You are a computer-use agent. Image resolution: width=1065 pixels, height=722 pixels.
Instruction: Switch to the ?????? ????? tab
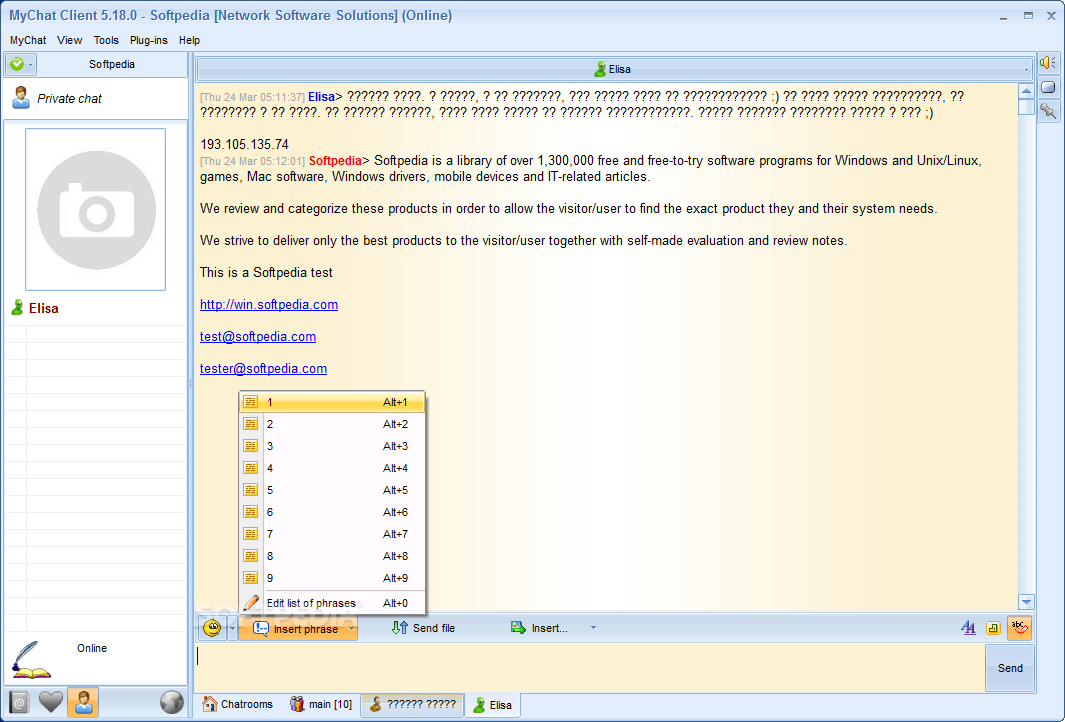point(412,704)
